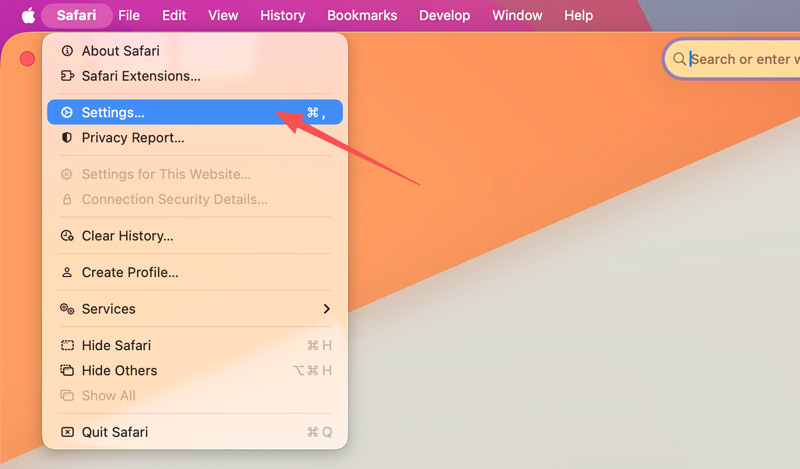This screenshot has height=469, width=800.
Task: Click the Privacy Report shield icon
Action: point(67,138)
